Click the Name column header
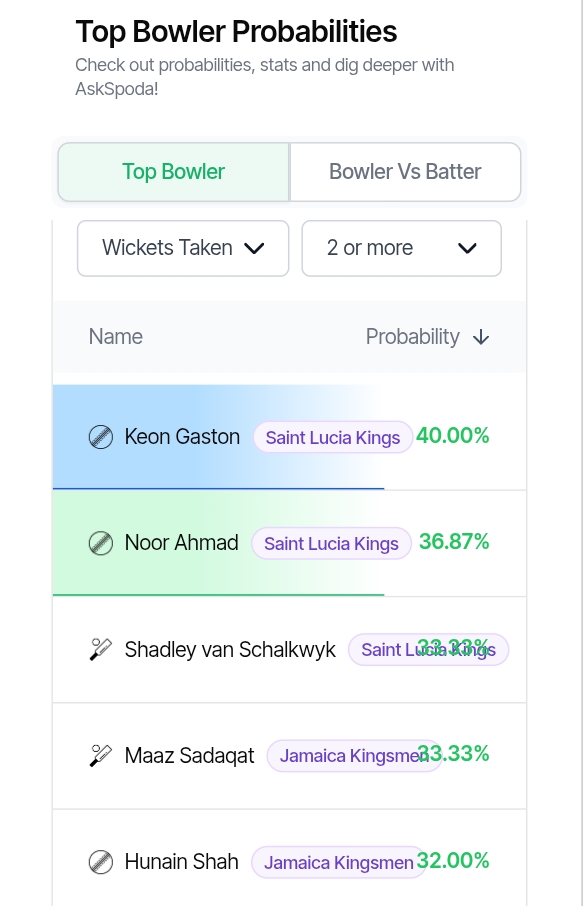 116,337
